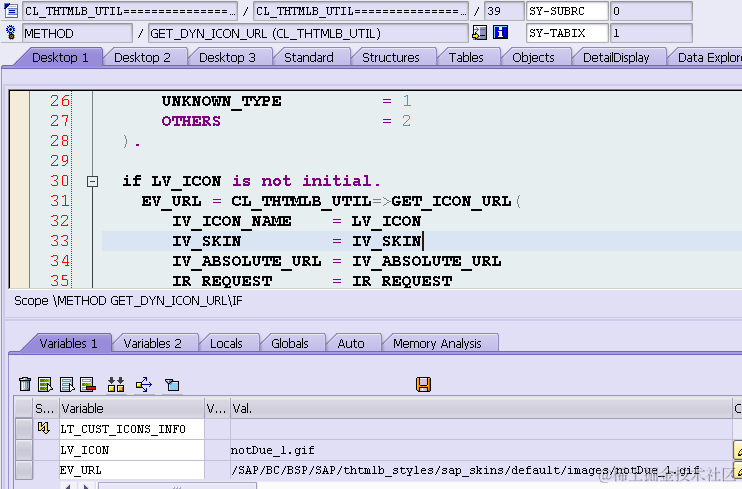Collapse the IF block at line 30
The image size is (742, 489).
pyautogui.click(x=93, y=181)
